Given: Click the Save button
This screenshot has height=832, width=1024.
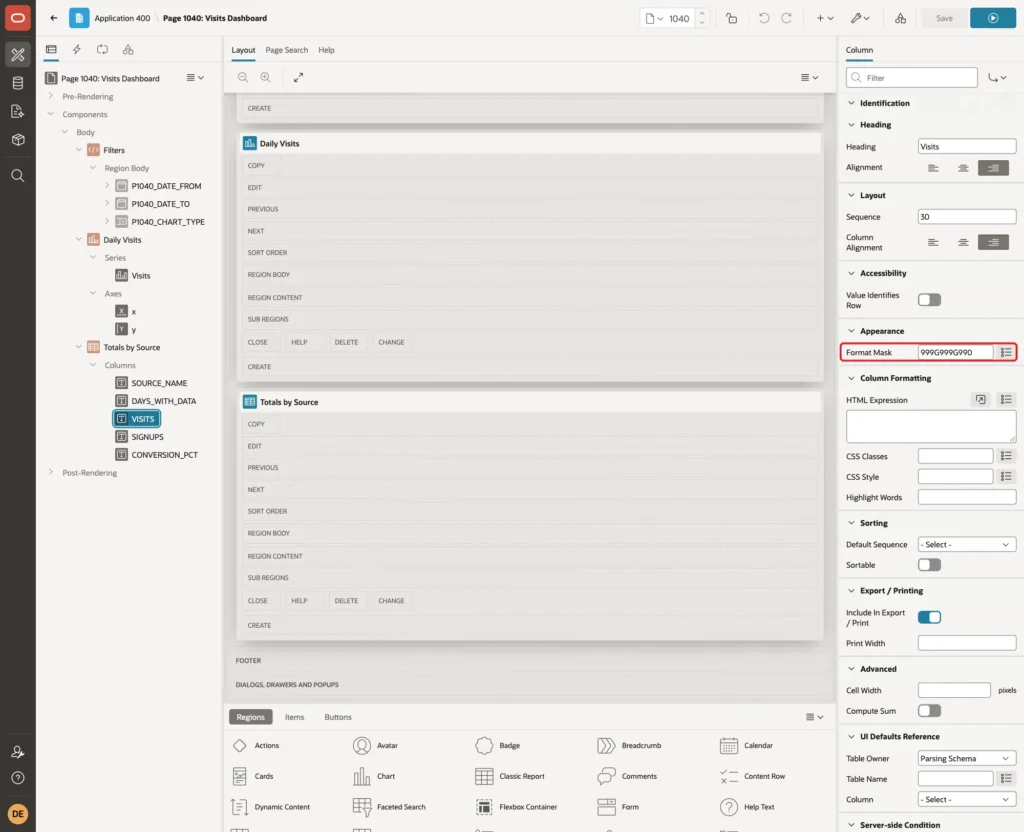Looking at the screenshot, I should point(944,18).
